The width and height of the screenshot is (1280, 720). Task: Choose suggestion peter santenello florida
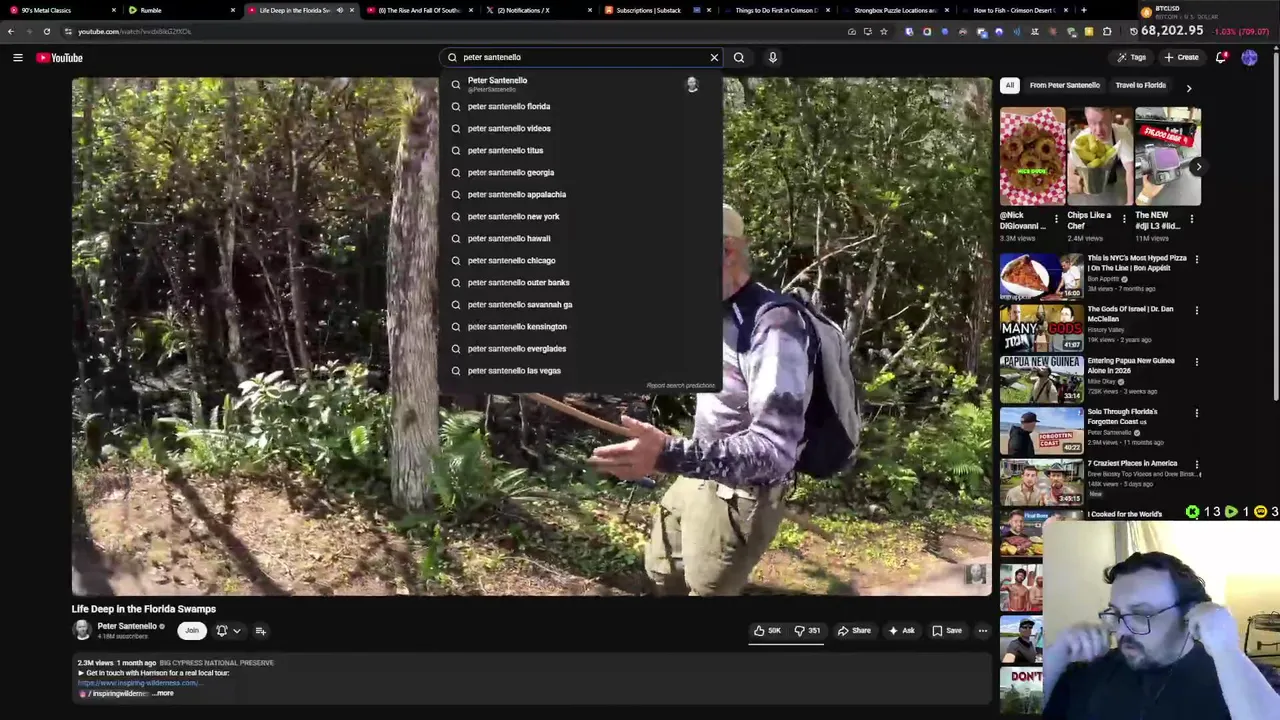(580, 106)
